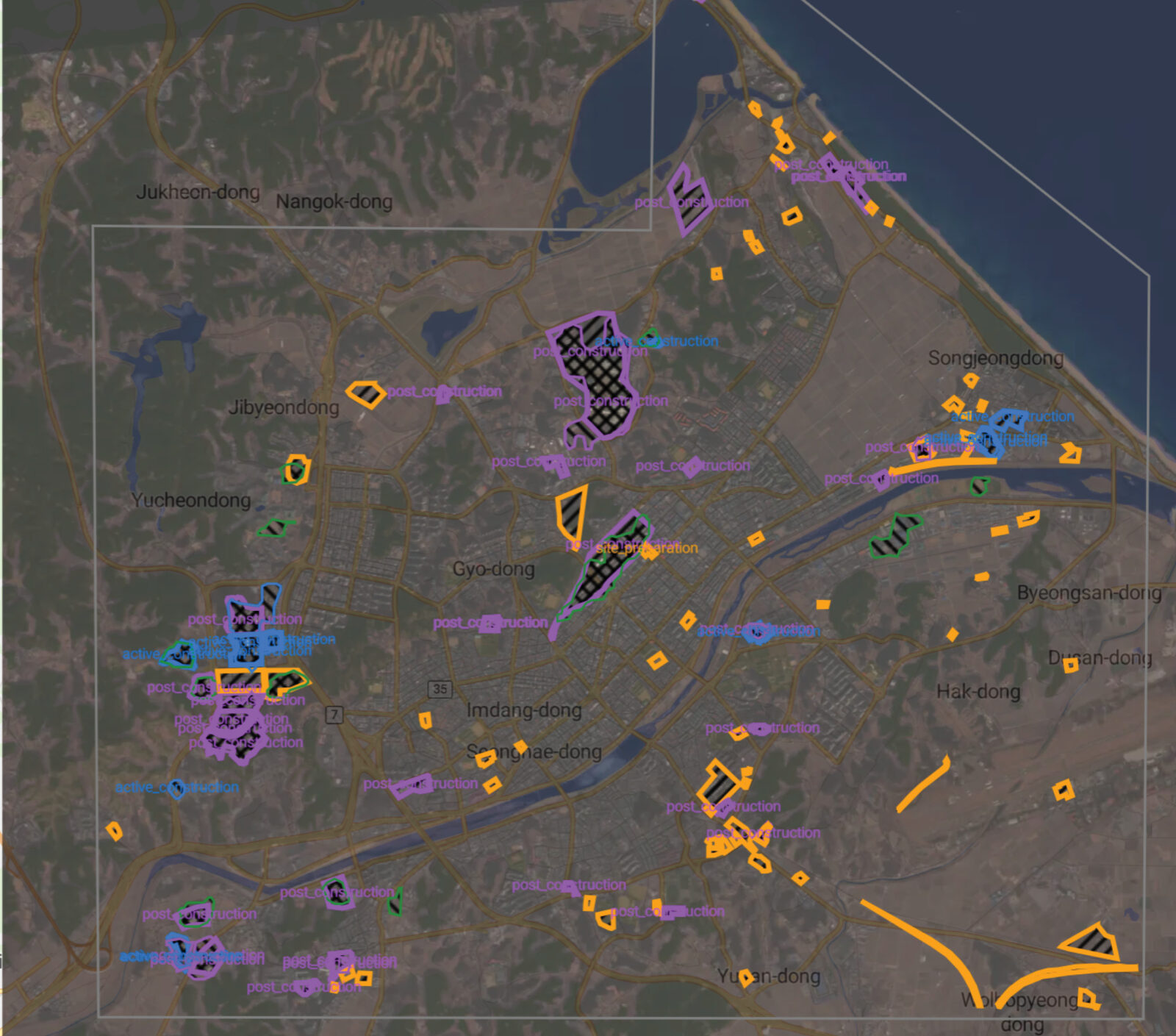This screenshot has height=1036, width=1176.
Task: Click the Songjeongdong place label
Action: point(996,358)
